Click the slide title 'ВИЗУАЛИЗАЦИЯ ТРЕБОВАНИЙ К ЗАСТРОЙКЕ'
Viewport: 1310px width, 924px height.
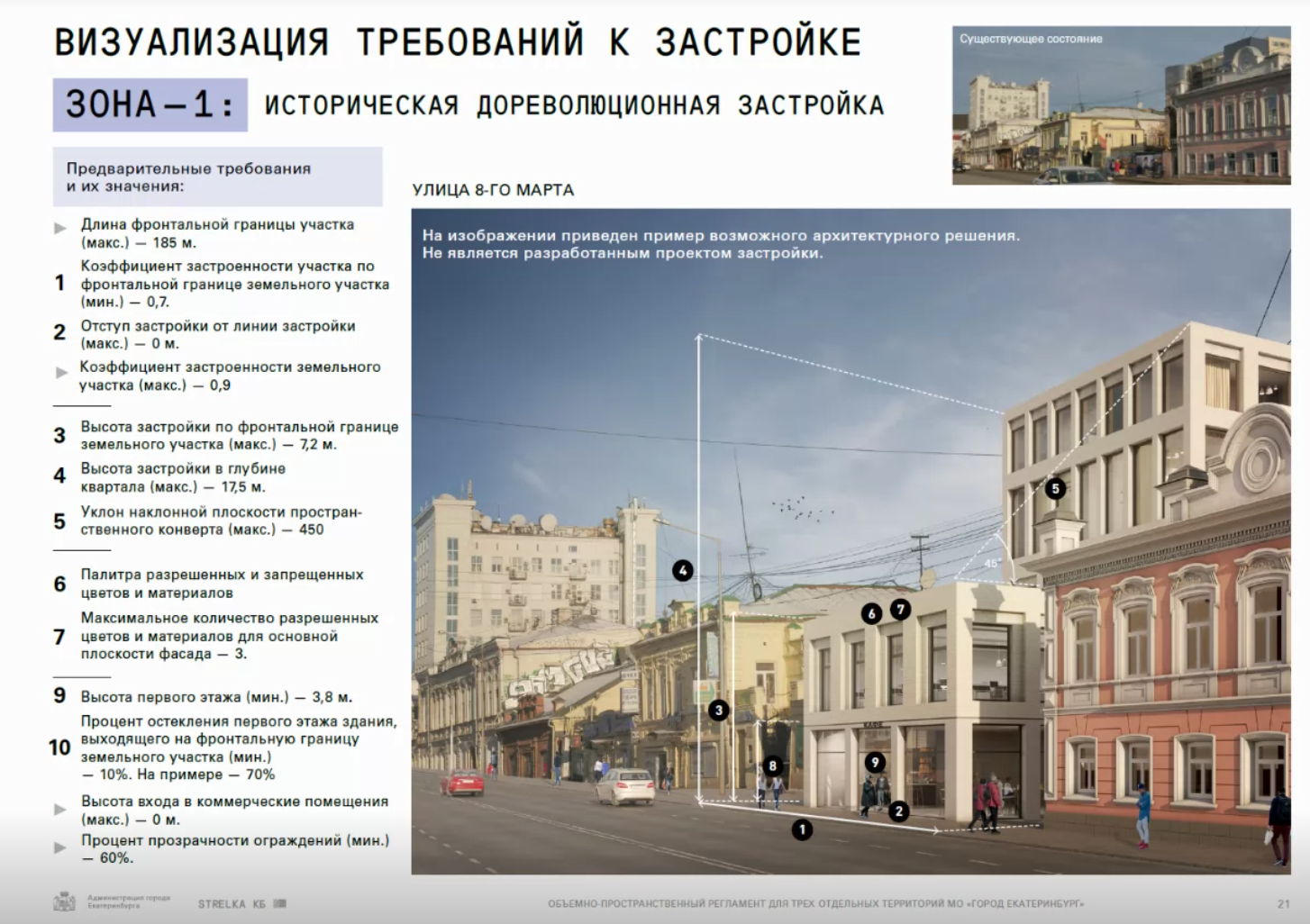coord(458,42)
